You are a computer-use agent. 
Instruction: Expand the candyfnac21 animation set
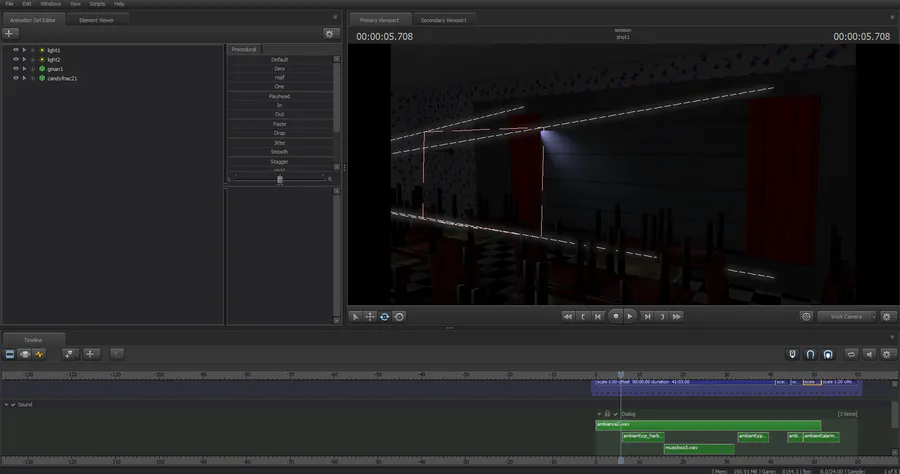pos(33,78)
